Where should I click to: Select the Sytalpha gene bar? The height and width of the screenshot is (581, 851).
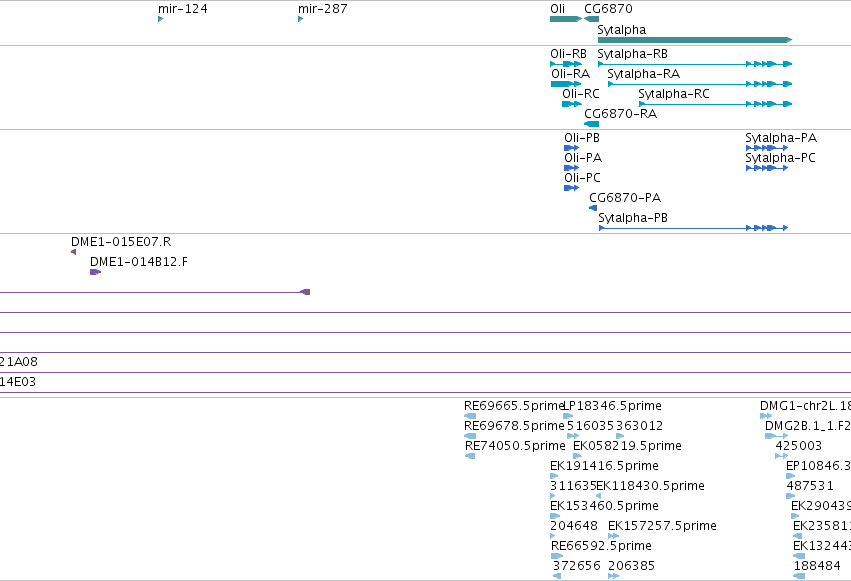[695, 40]
